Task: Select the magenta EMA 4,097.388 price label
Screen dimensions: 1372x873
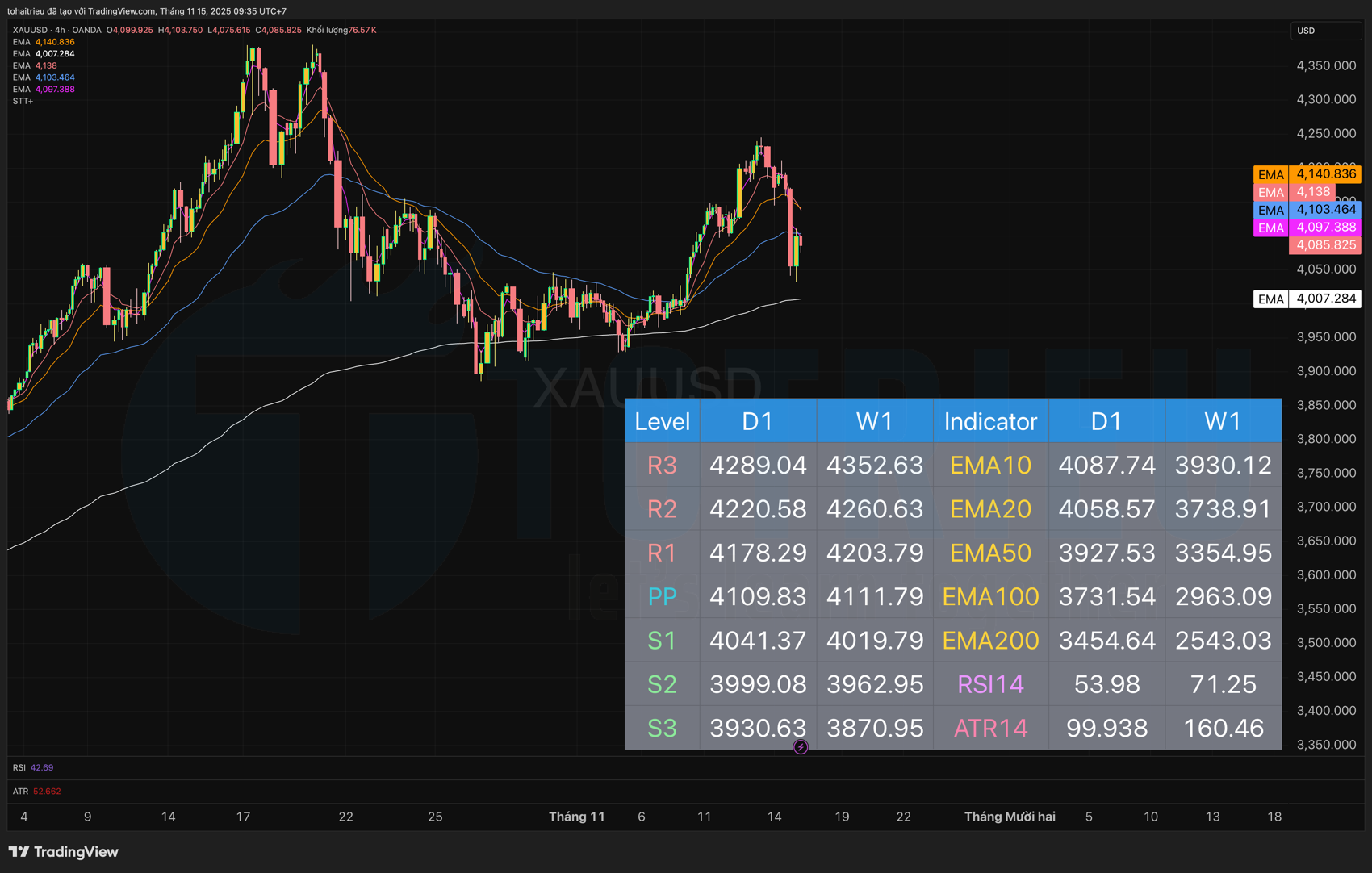Action: [1325, 227]
